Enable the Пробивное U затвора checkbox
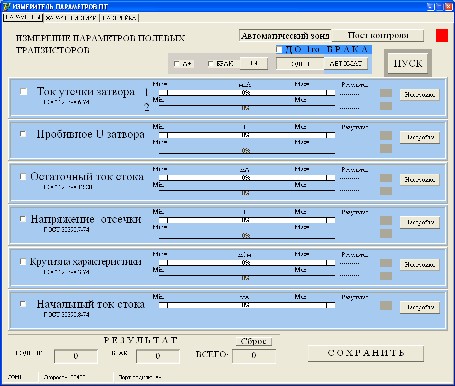Image resolution: width=455 pixels, height=386 pixels. point(23,134)
